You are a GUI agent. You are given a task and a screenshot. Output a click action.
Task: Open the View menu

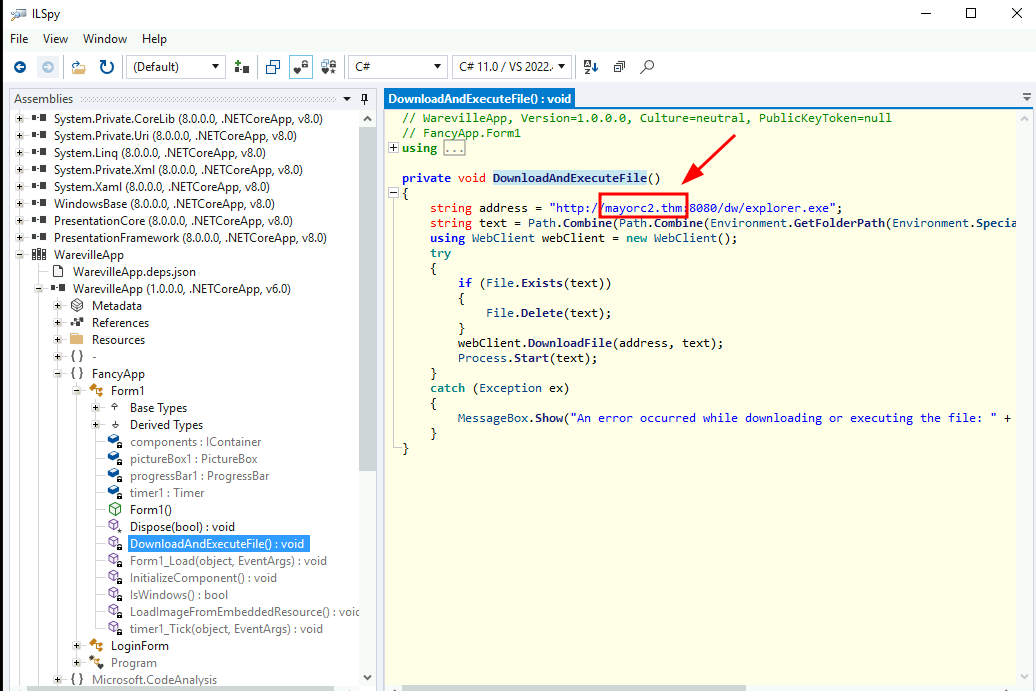coord(56,39)
